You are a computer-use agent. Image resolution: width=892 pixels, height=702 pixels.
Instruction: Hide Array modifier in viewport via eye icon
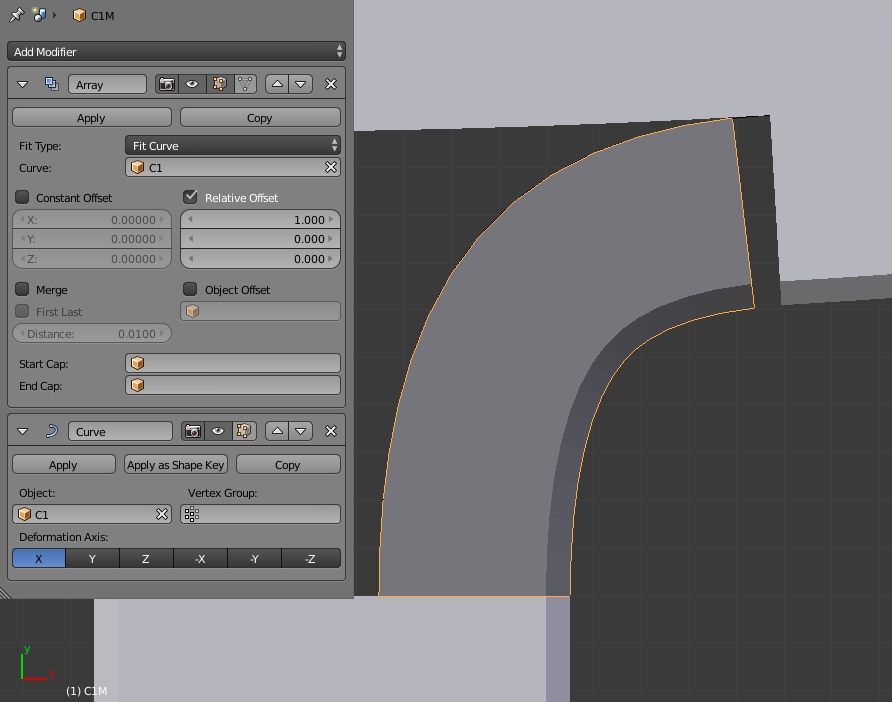192,85
